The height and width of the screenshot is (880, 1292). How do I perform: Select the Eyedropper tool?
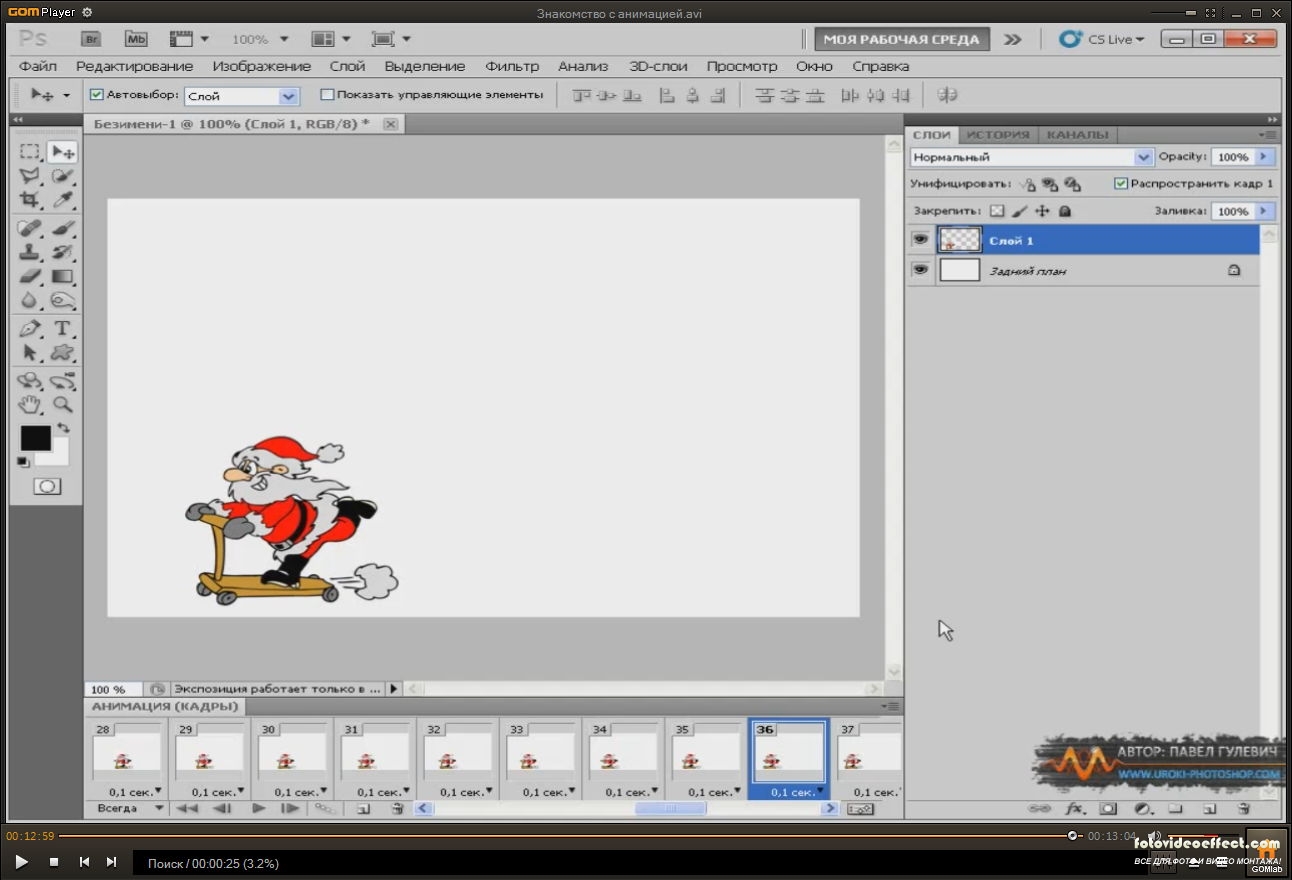(63, 199)
